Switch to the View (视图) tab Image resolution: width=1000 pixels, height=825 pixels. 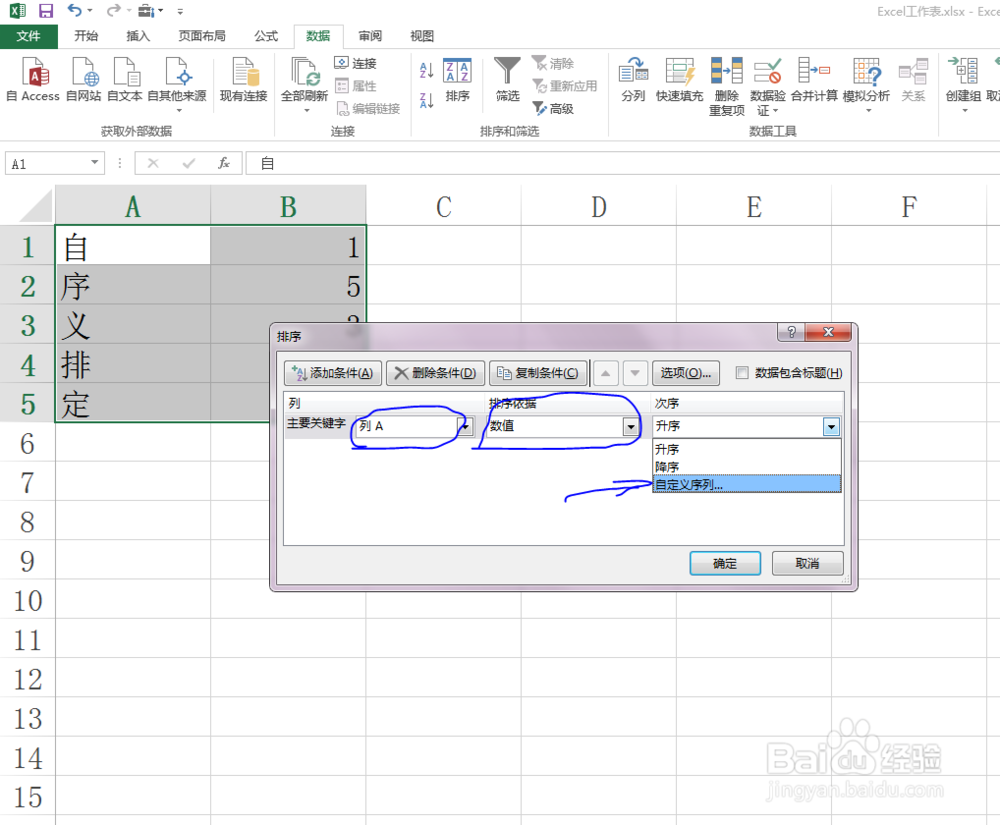(422, 36)
